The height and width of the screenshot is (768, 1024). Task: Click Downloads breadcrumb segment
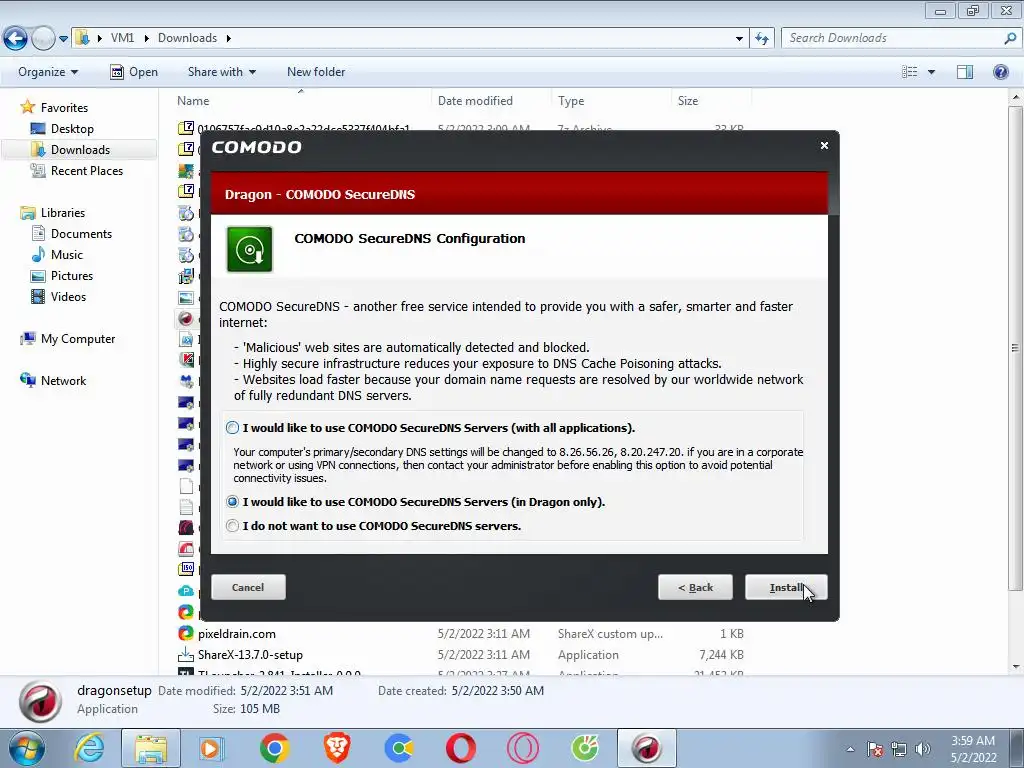[187, 38]
